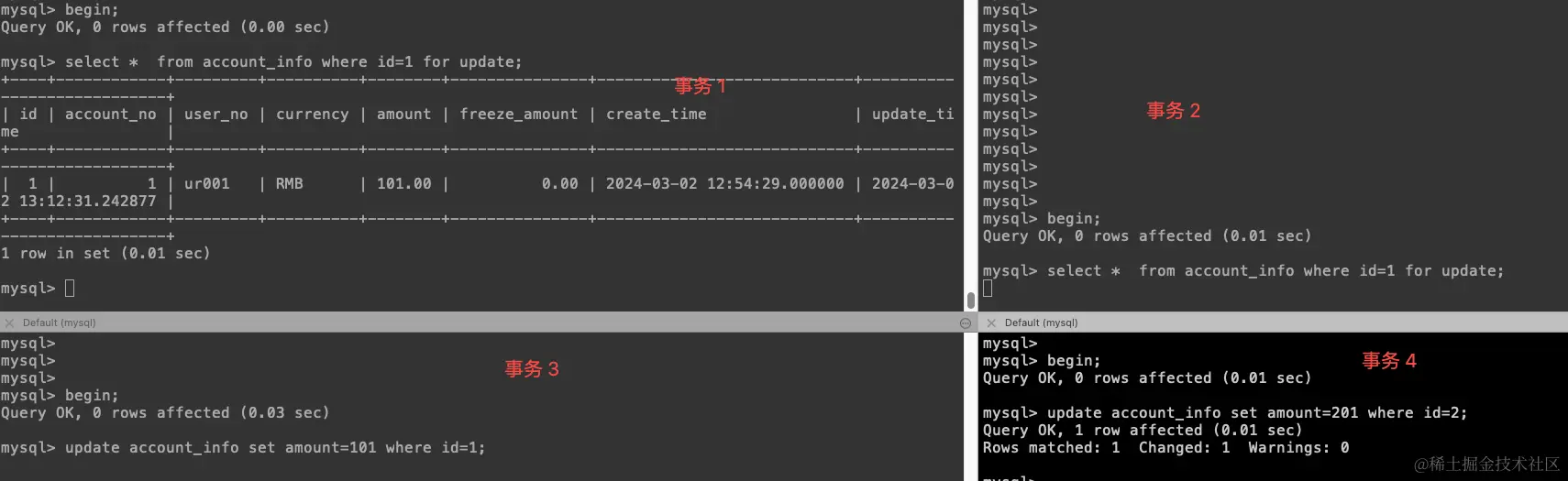Image resolution: width=1568 pixels, height=481 pixels.
Task: Click the cursor block after the last mysql> prompt
Action: [70, 289]
